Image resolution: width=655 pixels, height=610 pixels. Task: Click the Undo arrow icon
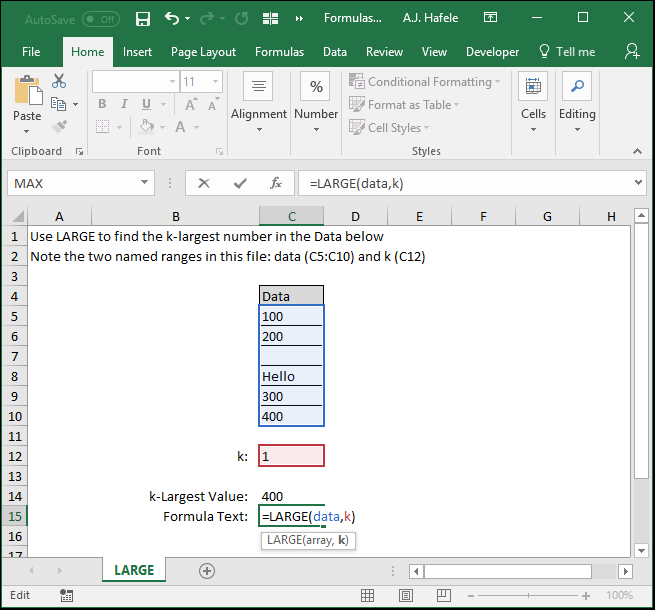click(x=172, y=18)
